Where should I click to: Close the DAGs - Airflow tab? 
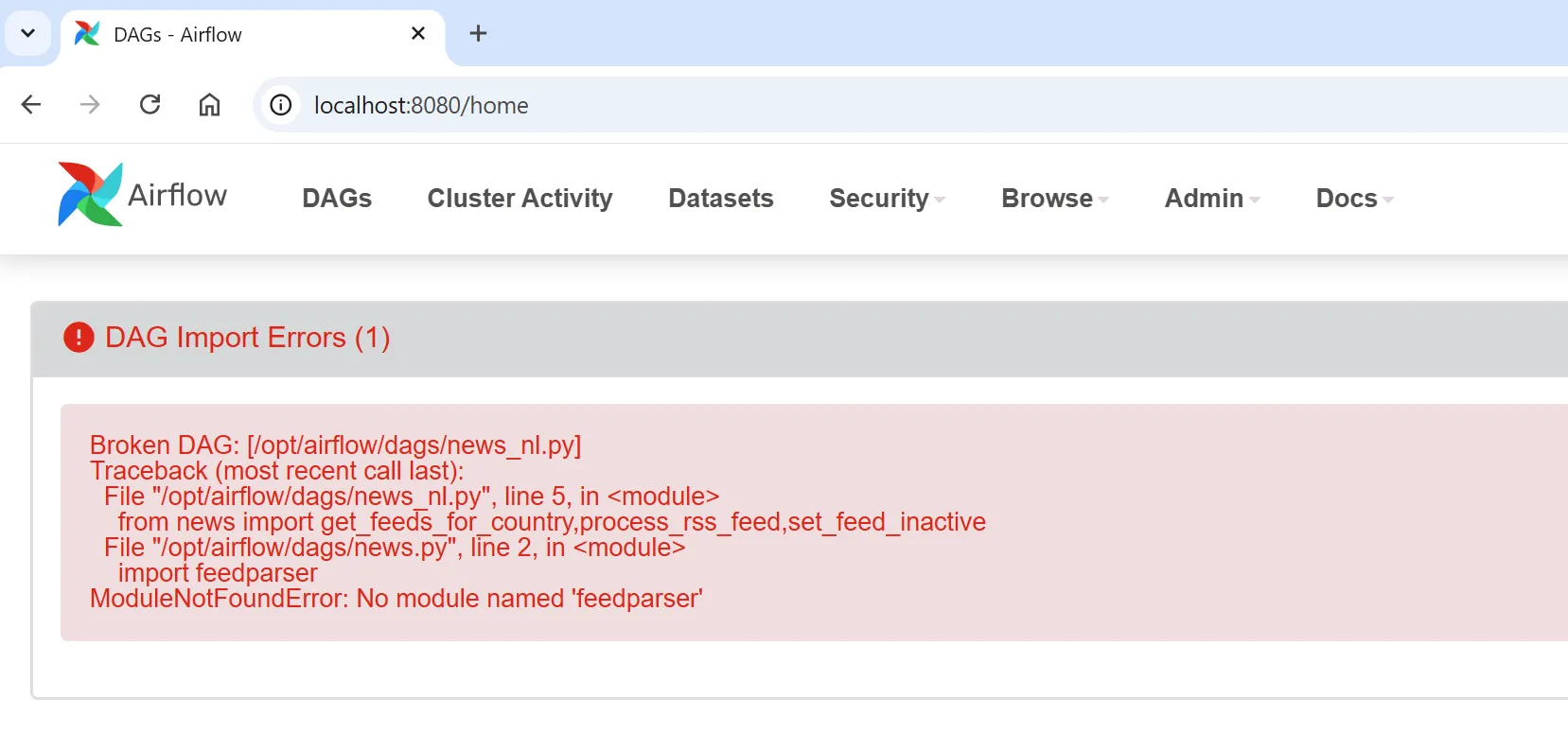[418, 34]
